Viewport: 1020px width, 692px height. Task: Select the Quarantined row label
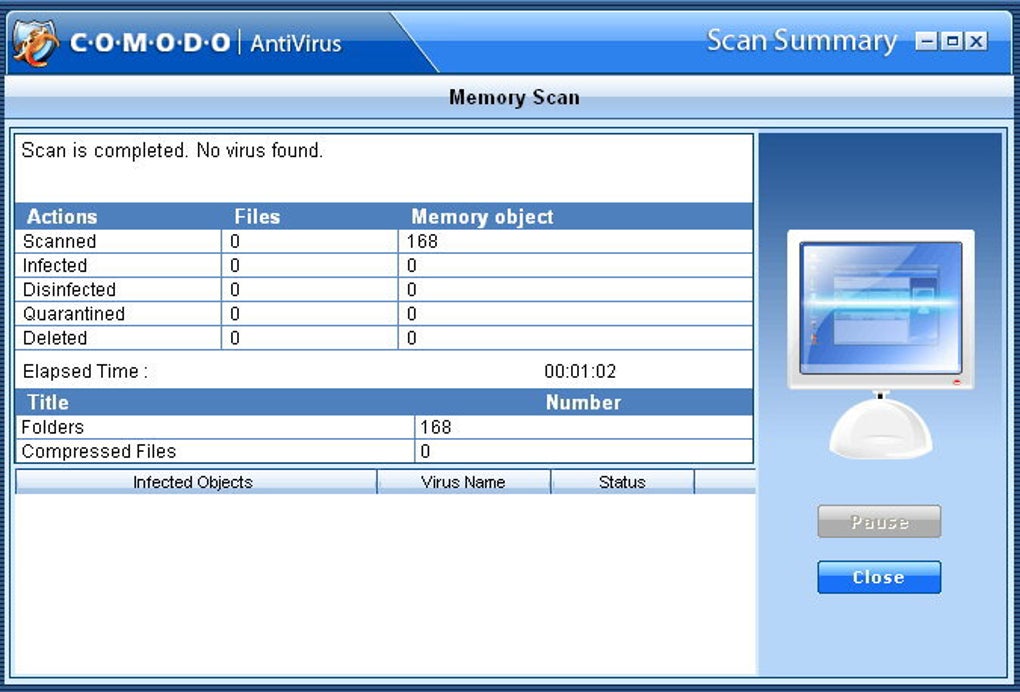pos(74,313)
